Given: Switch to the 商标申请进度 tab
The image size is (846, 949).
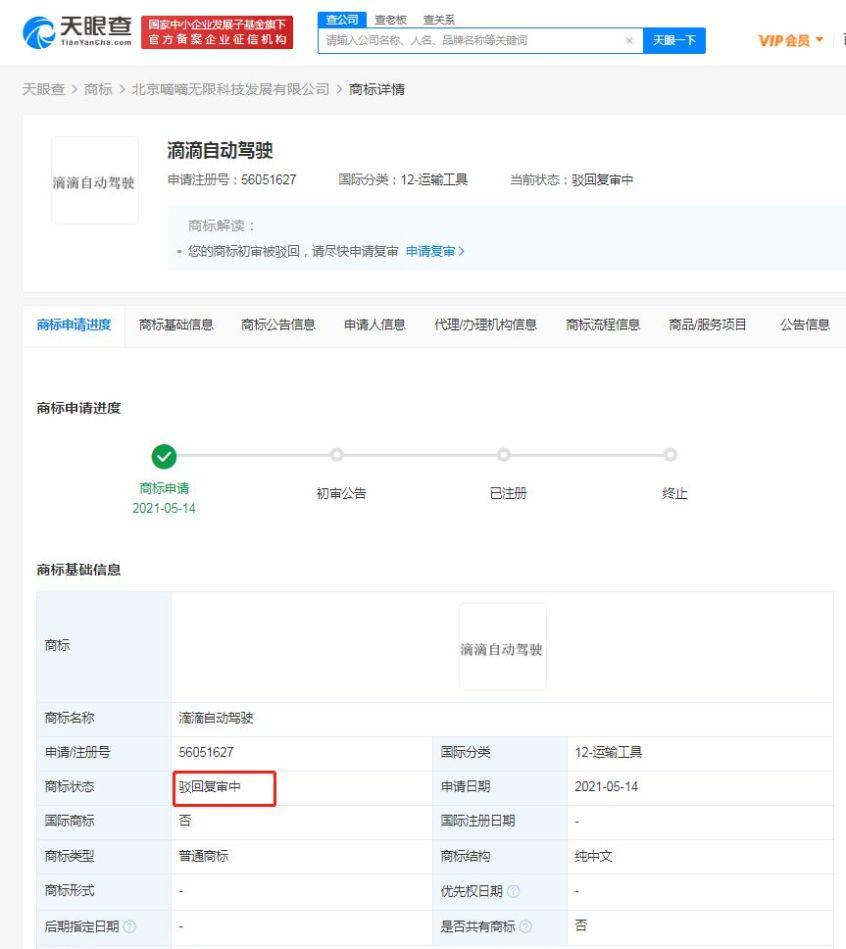Looking at the screenshot, I should 74,325.
